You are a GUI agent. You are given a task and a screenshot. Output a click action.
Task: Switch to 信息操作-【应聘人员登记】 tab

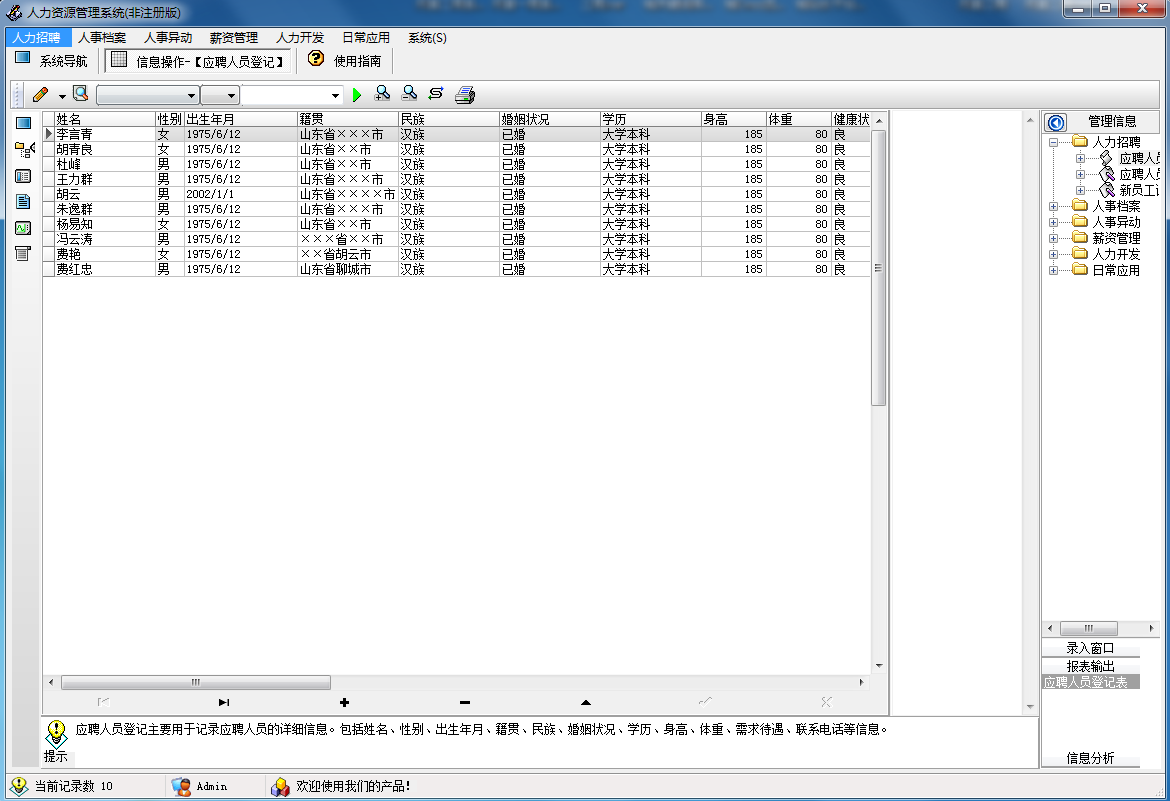click(198, 61)
